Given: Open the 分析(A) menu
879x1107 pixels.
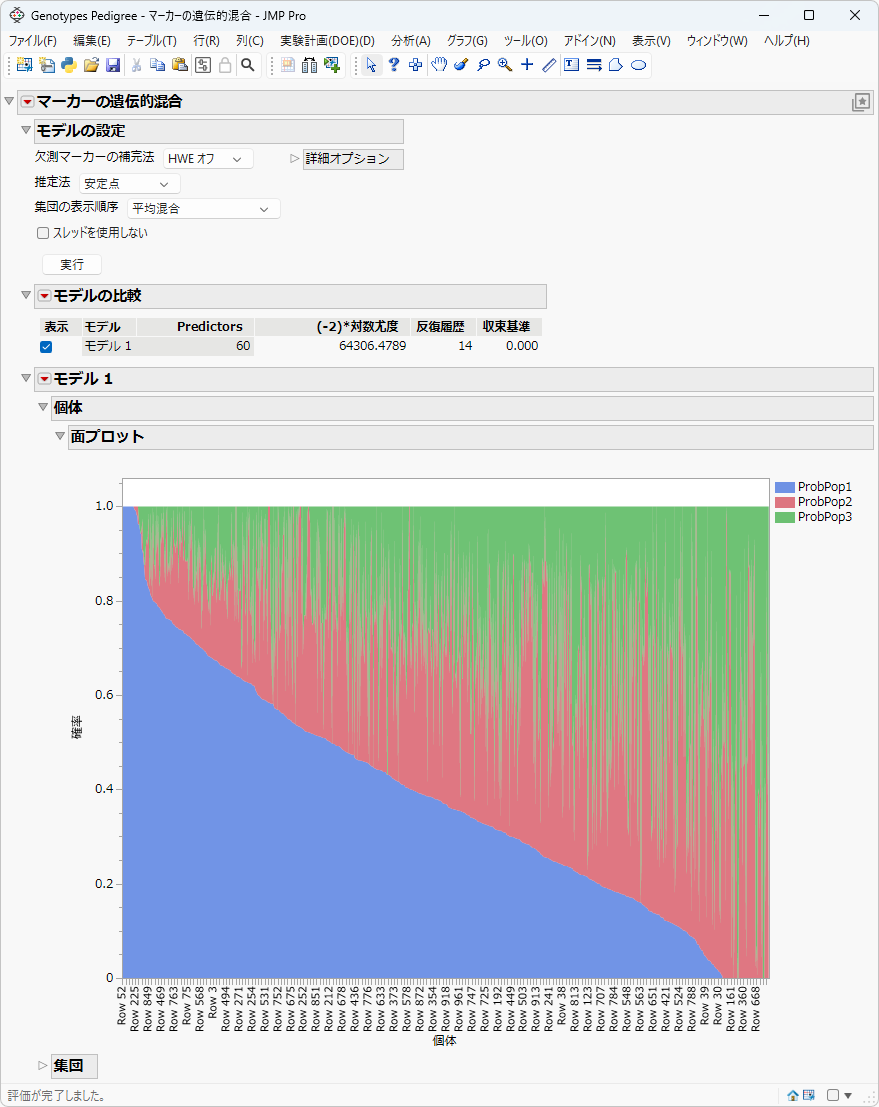Looking at the screenshot, I should pos(411,41).
